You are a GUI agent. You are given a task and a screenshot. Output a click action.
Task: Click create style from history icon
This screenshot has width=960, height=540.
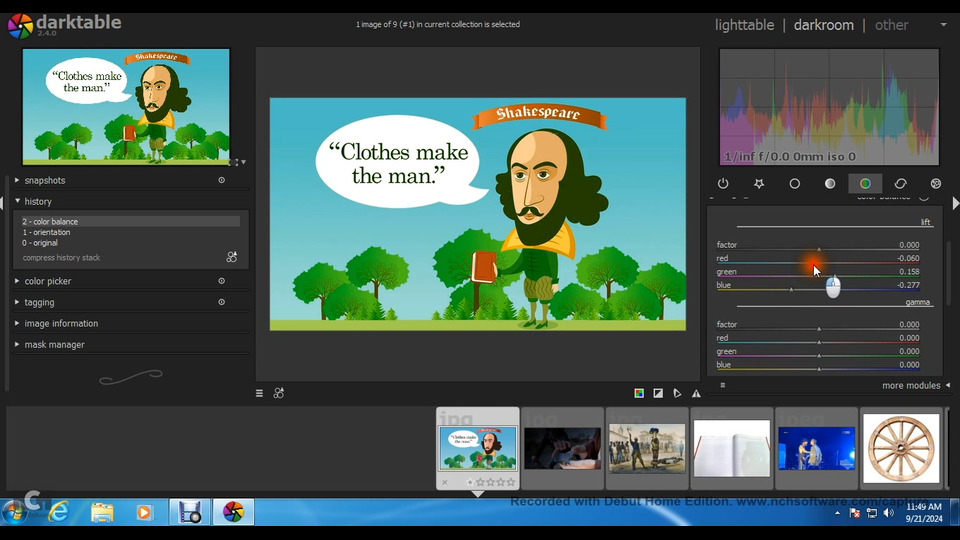(x=232, y=257)
